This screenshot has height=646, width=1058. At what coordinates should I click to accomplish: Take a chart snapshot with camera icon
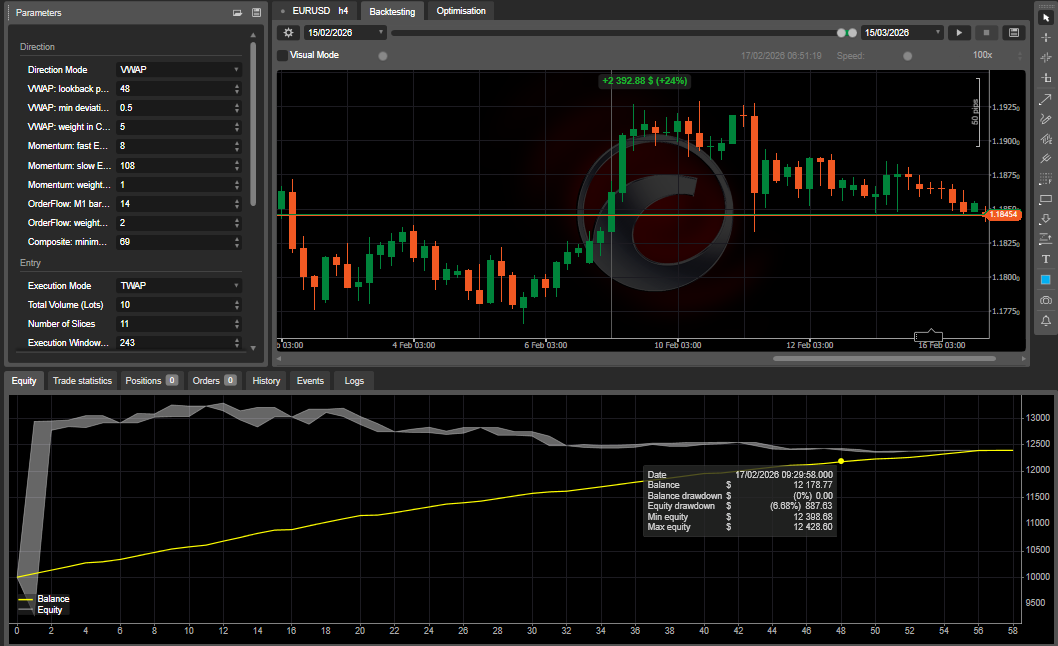coord(1045,300)
